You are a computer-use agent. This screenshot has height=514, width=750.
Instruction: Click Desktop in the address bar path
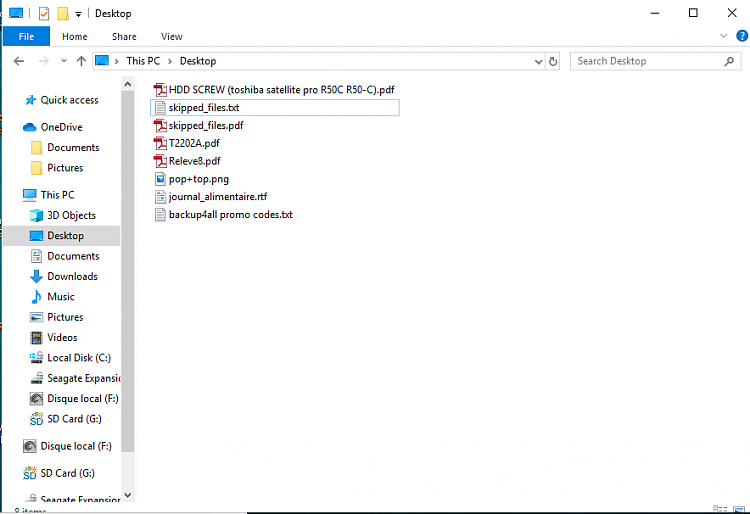tap(198, 61)
